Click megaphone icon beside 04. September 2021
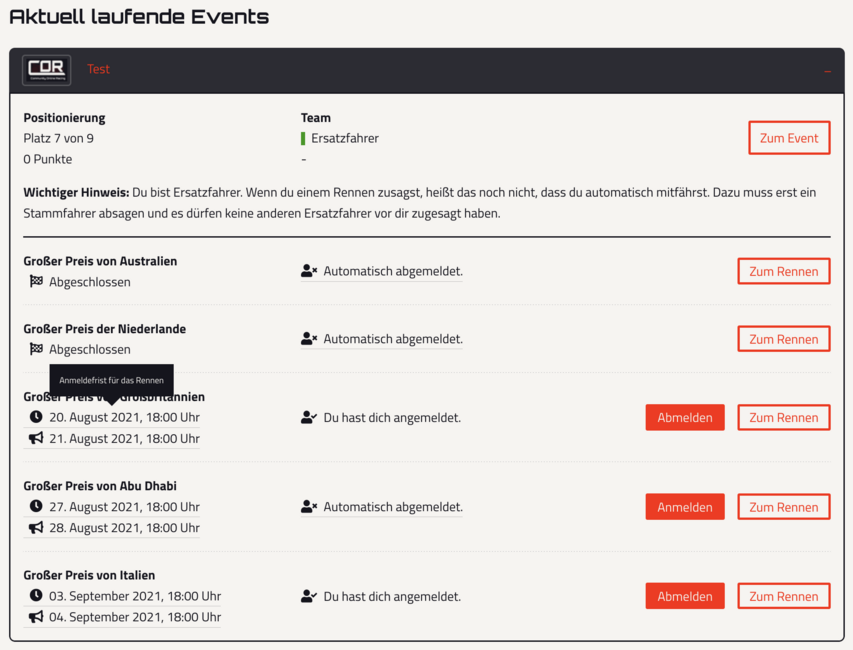 [36, 617]
